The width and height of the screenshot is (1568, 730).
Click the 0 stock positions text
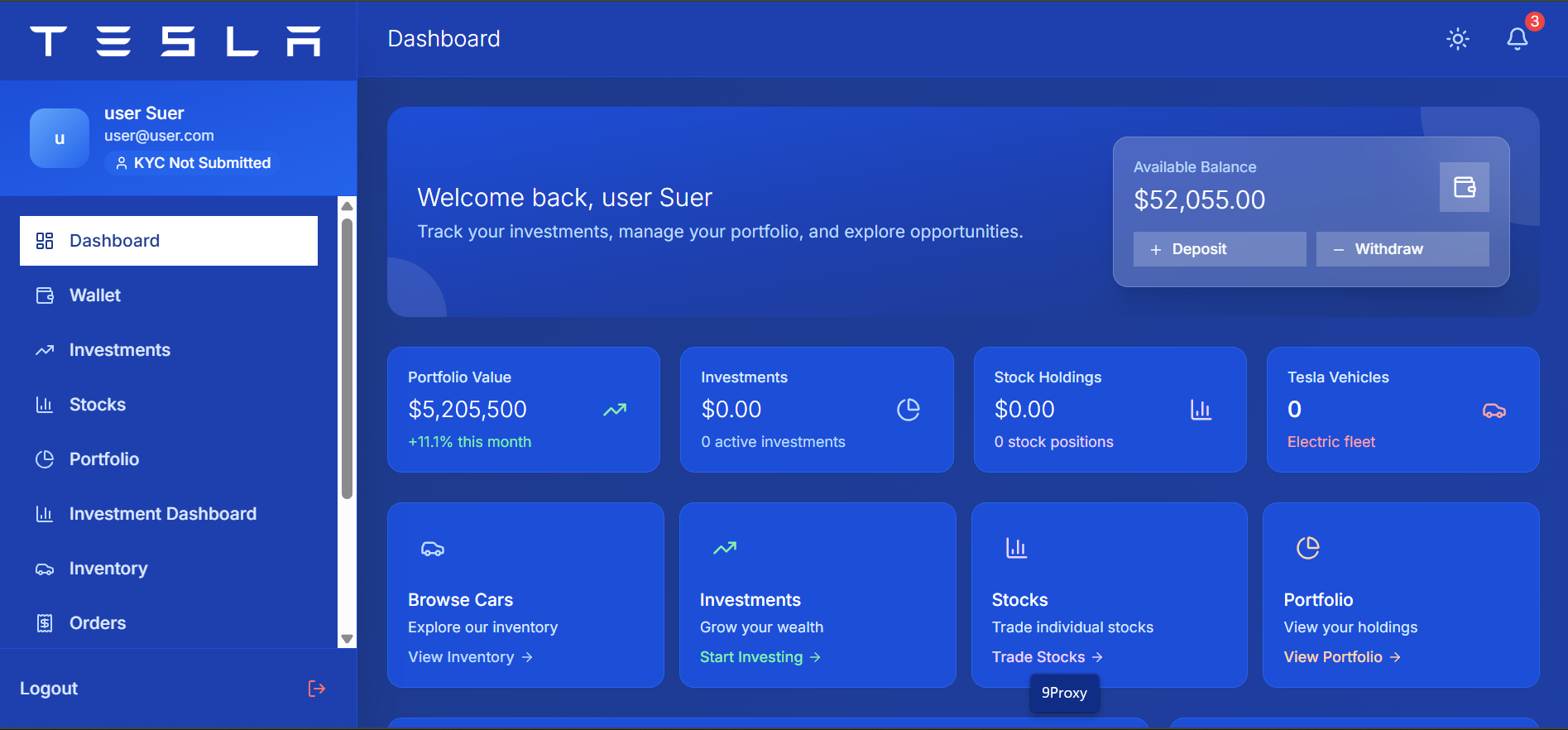coord(1054,442)
